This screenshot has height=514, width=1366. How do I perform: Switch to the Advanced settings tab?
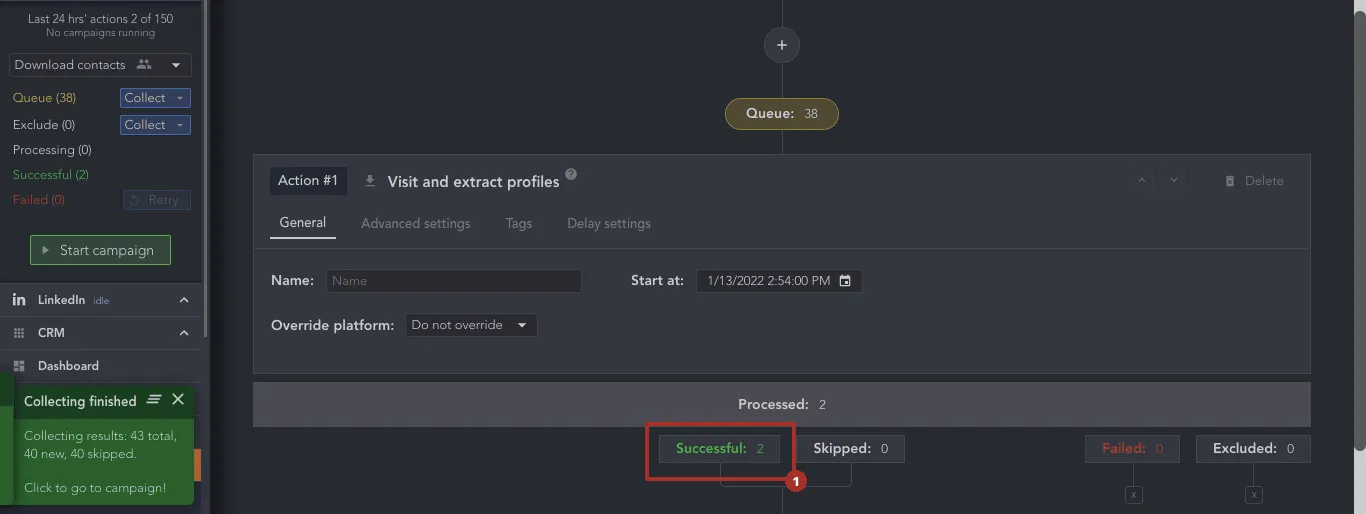click(x=416, y=223)
